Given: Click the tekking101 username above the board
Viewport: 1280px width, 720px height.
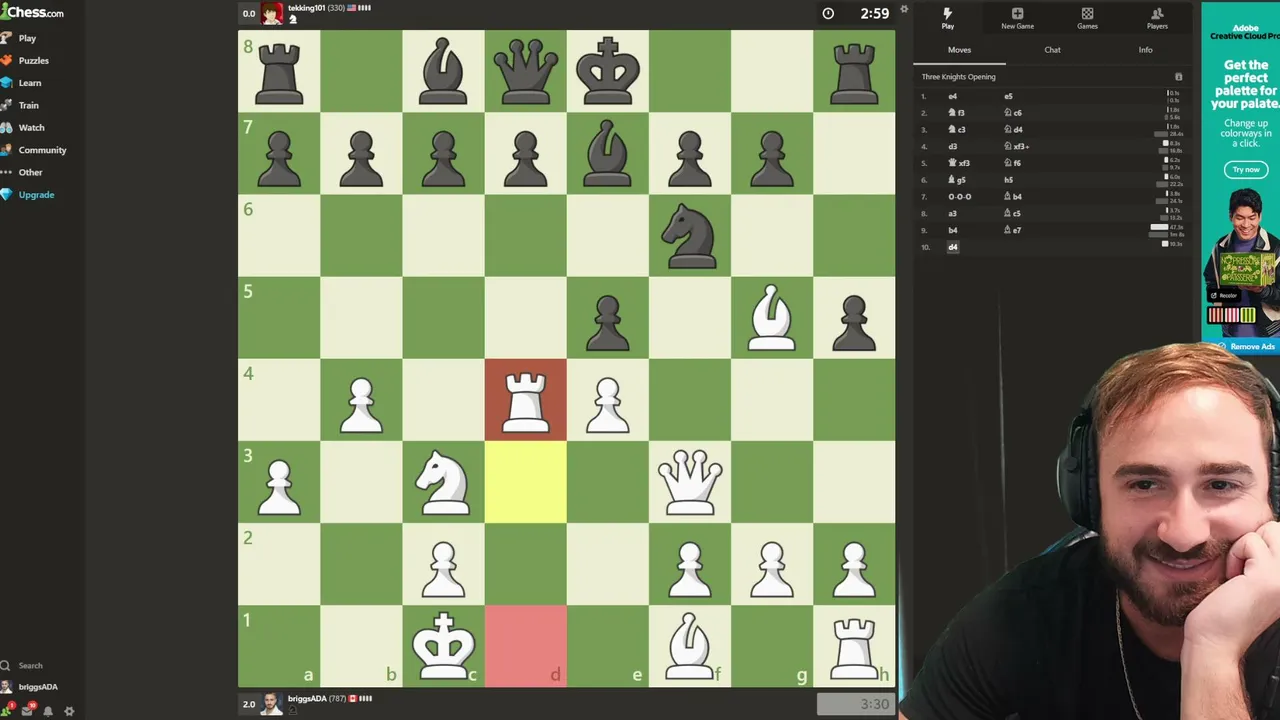Looking at the screenshot, I should click(306, 8).
